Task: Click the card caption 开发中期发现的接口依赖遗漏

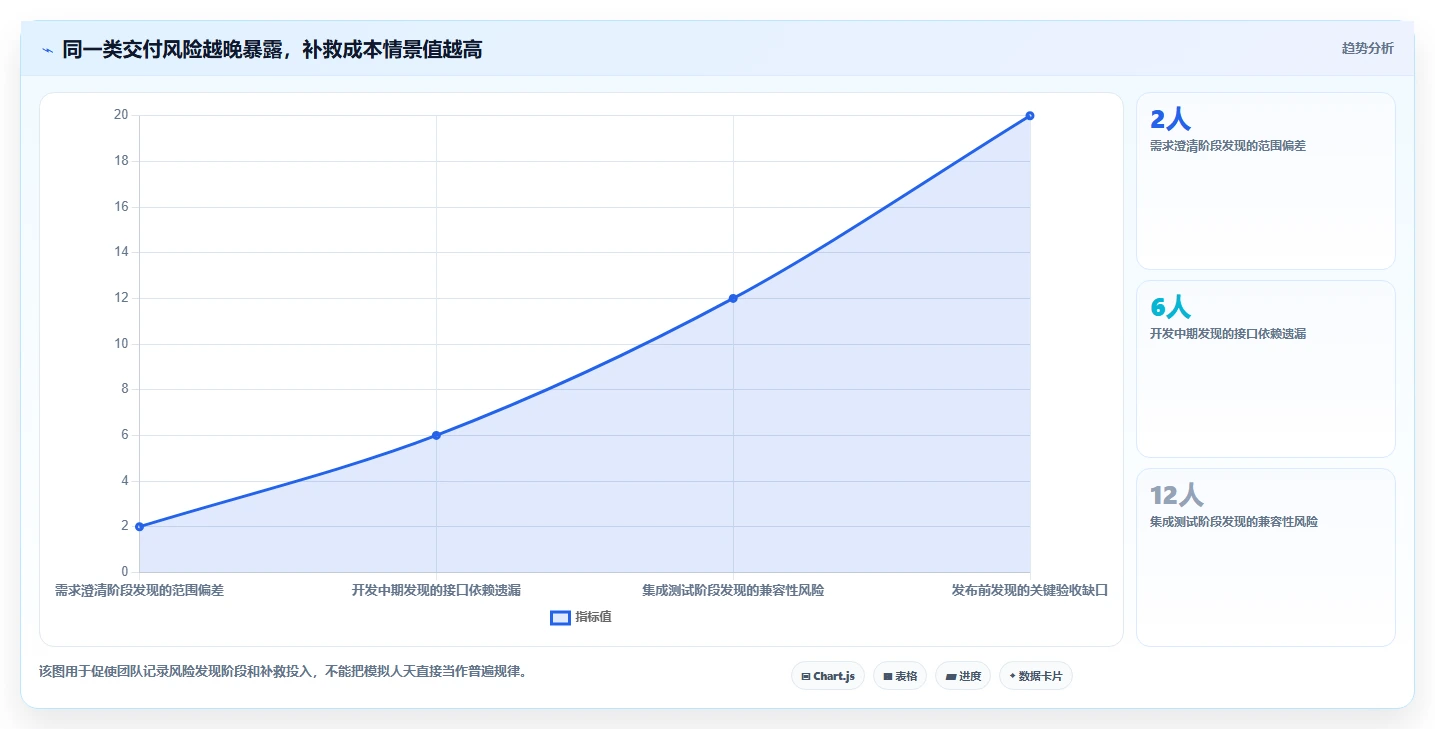Action: click(x=1228, y=333)
